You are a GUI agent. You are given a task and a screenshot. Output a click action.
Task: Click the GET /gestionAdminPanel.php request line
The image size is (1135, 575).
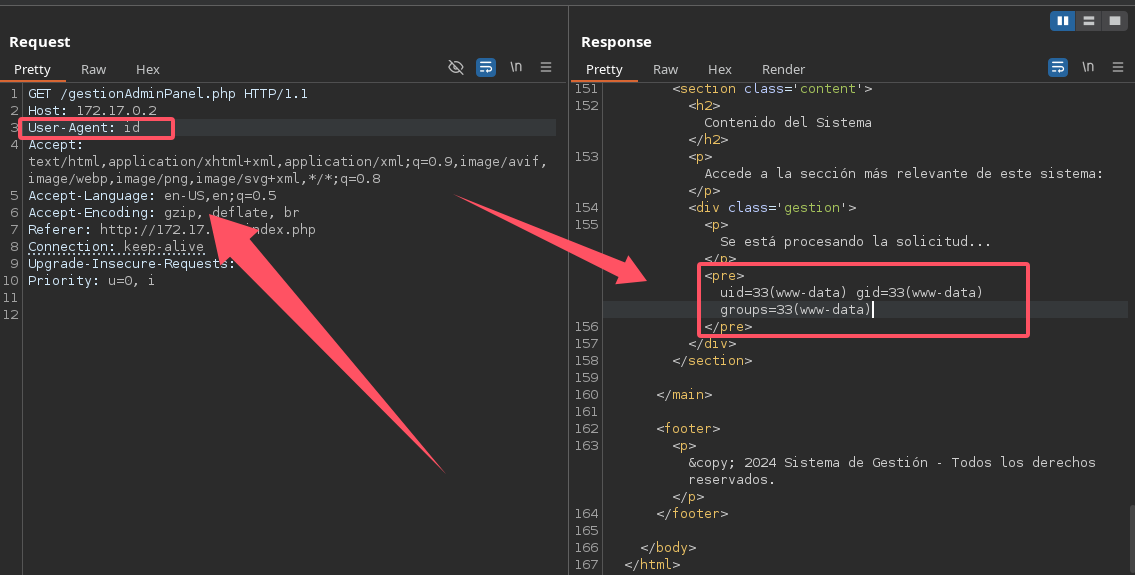(x=168, y=94)
